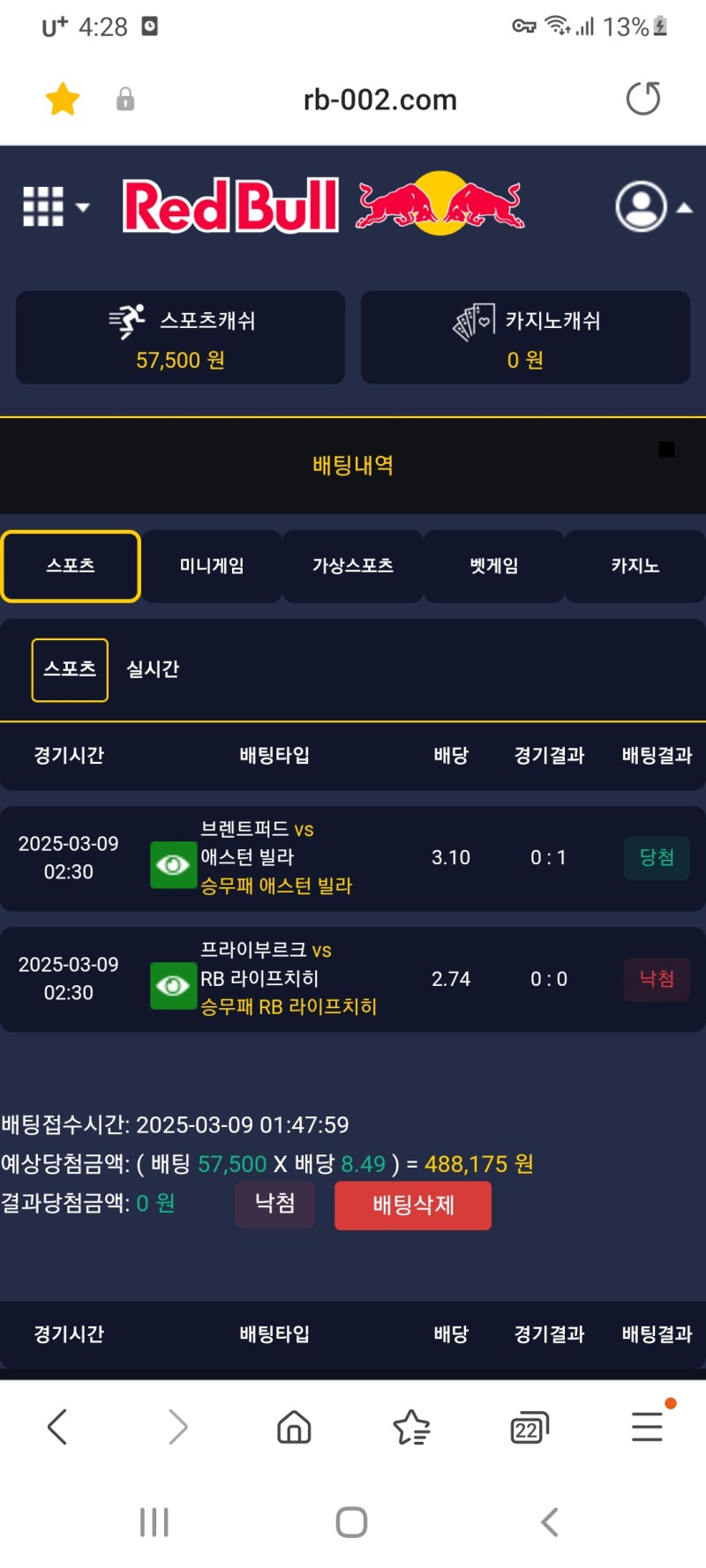Select the 벳게임 tab

(494, 566)
